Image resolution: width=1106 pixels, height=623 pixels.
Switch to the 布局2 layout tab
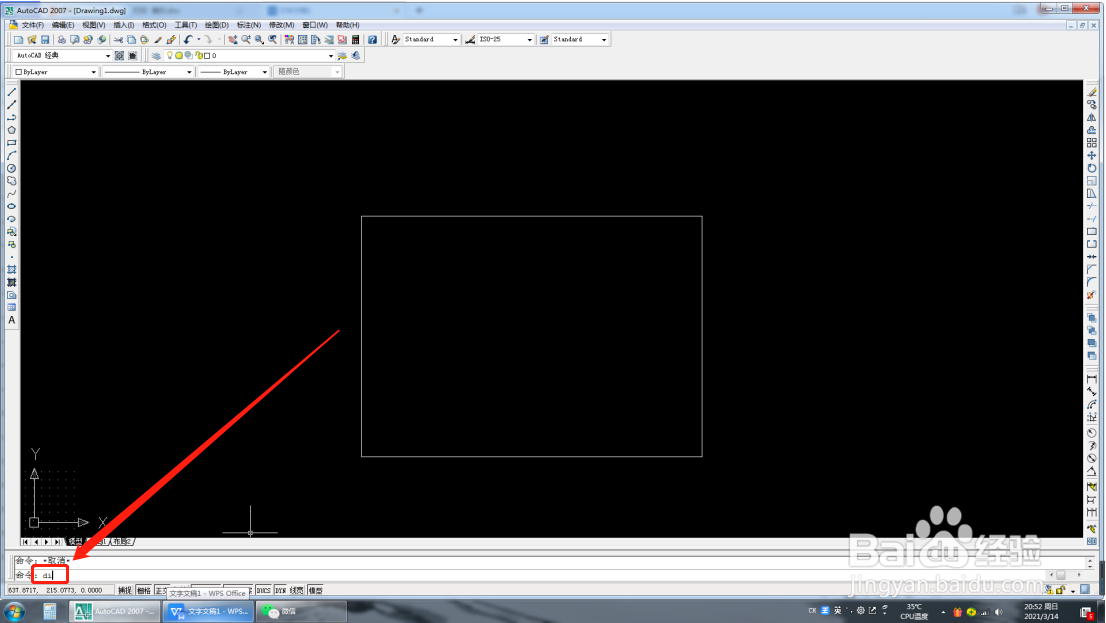click(x=122, y=542)
